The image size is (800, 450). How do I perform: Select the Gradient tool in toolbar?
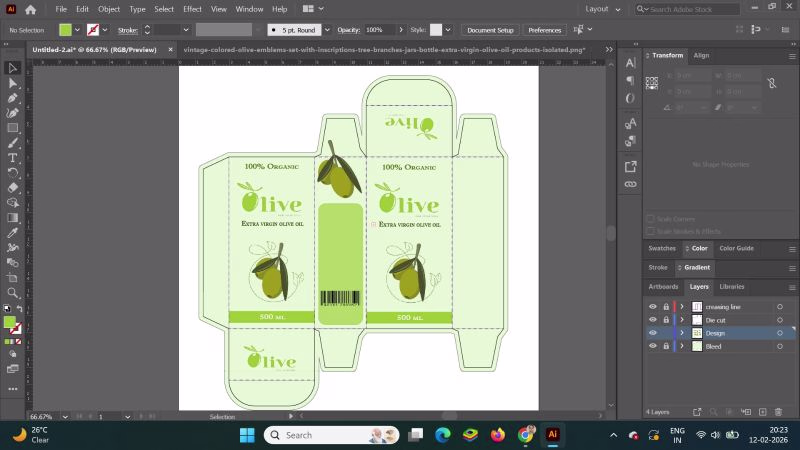[x=13, y=218]
